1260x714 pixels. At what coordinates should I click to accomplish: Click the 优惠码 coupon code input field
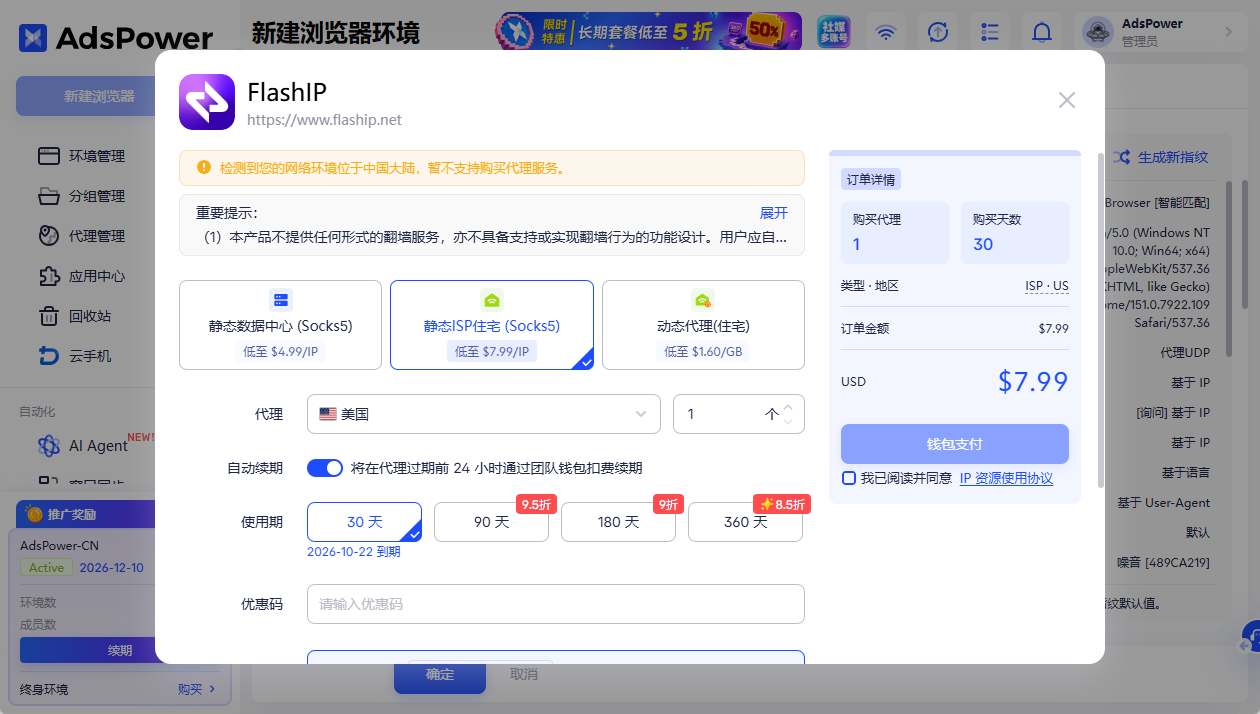click(556, 604)
